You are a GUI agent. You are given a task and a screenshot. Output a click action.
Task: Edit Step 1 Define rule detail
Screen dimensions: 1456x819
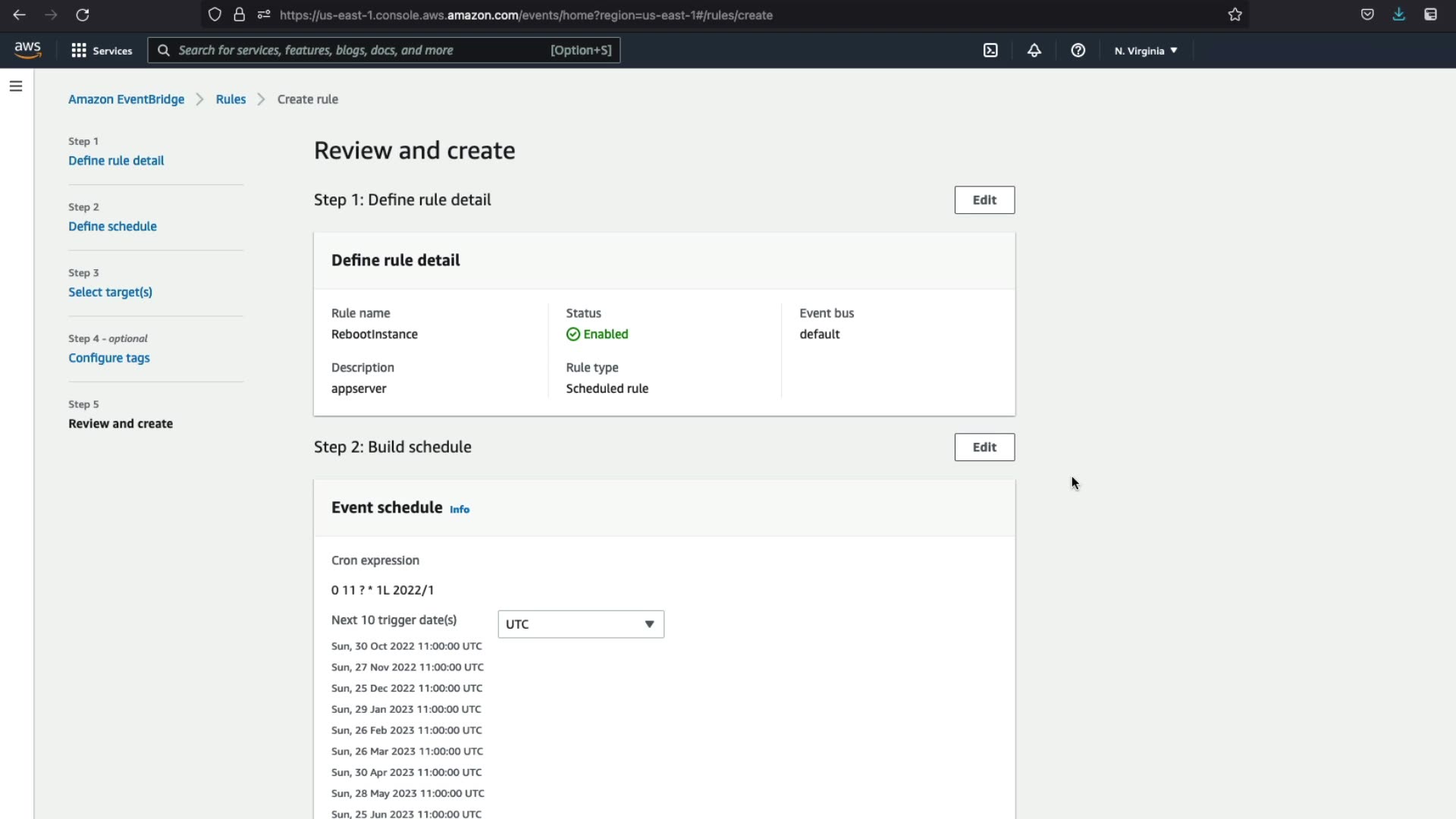coord(984,200)
